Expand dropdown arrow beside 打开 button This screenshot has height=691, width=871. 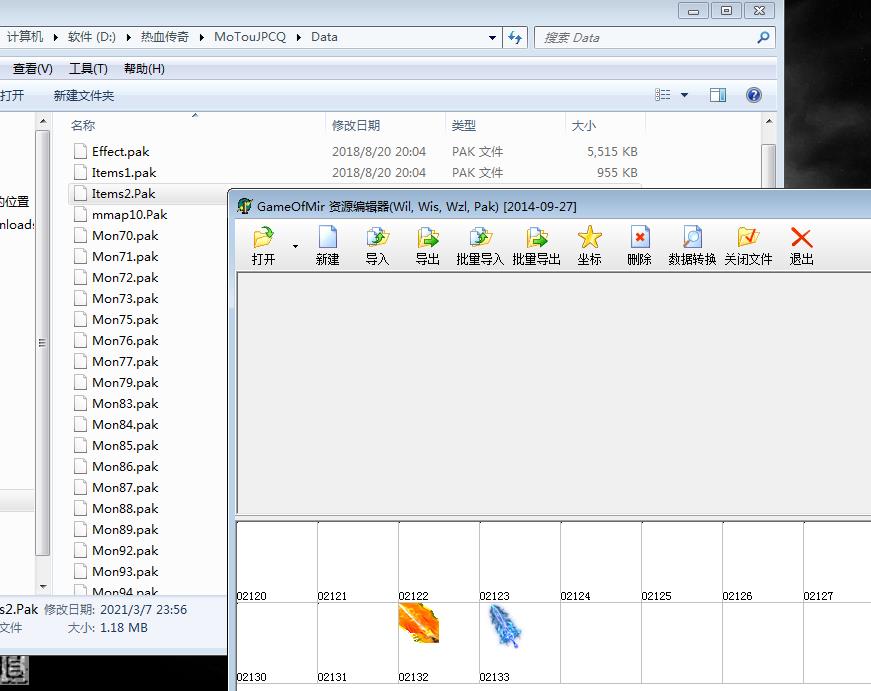(x=295, y=246)
